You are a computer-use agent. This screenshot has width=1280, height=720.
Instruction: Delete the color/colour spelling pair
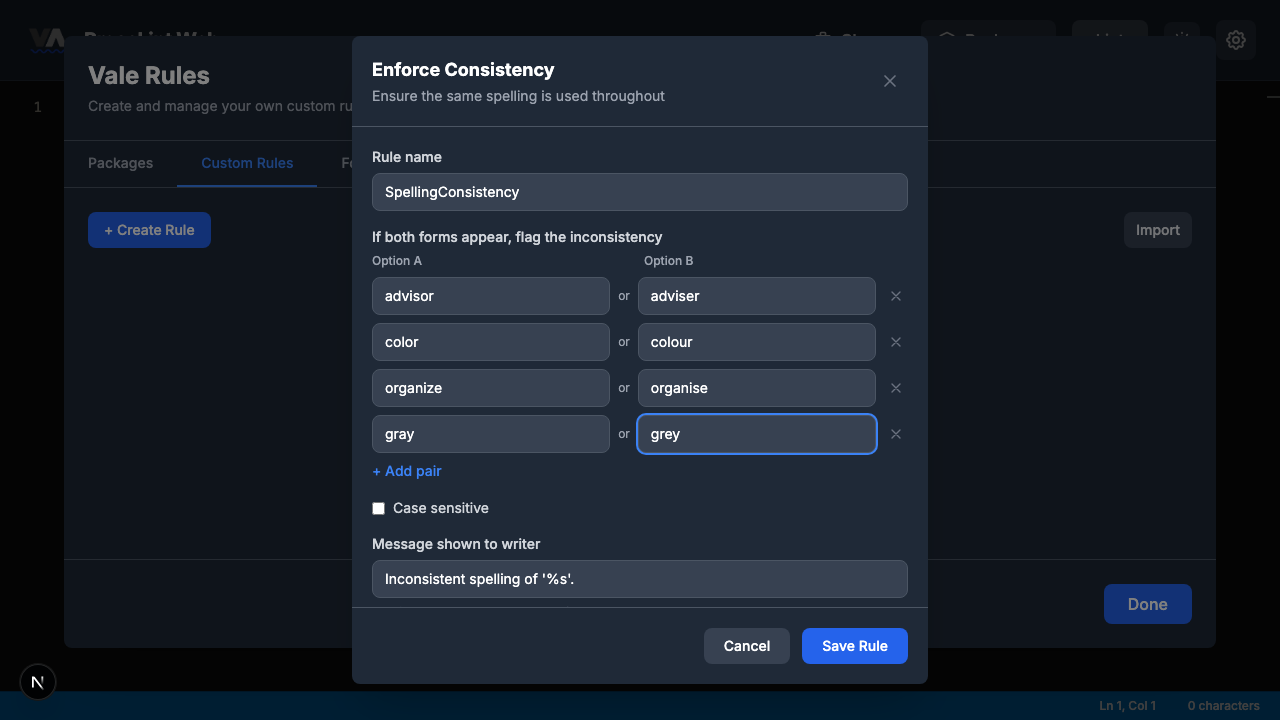(895, 341)
